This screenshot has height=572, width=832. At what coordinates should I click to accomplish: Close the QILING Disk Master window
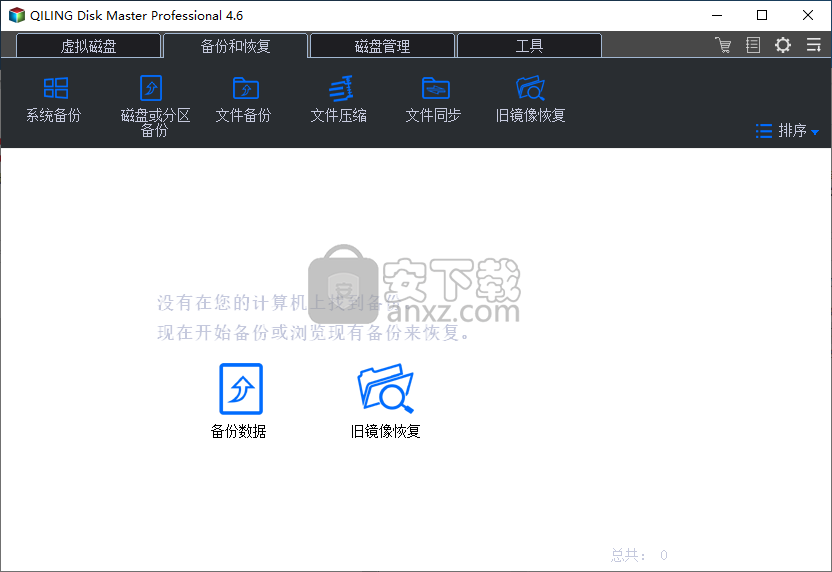[x=808, y=15]
